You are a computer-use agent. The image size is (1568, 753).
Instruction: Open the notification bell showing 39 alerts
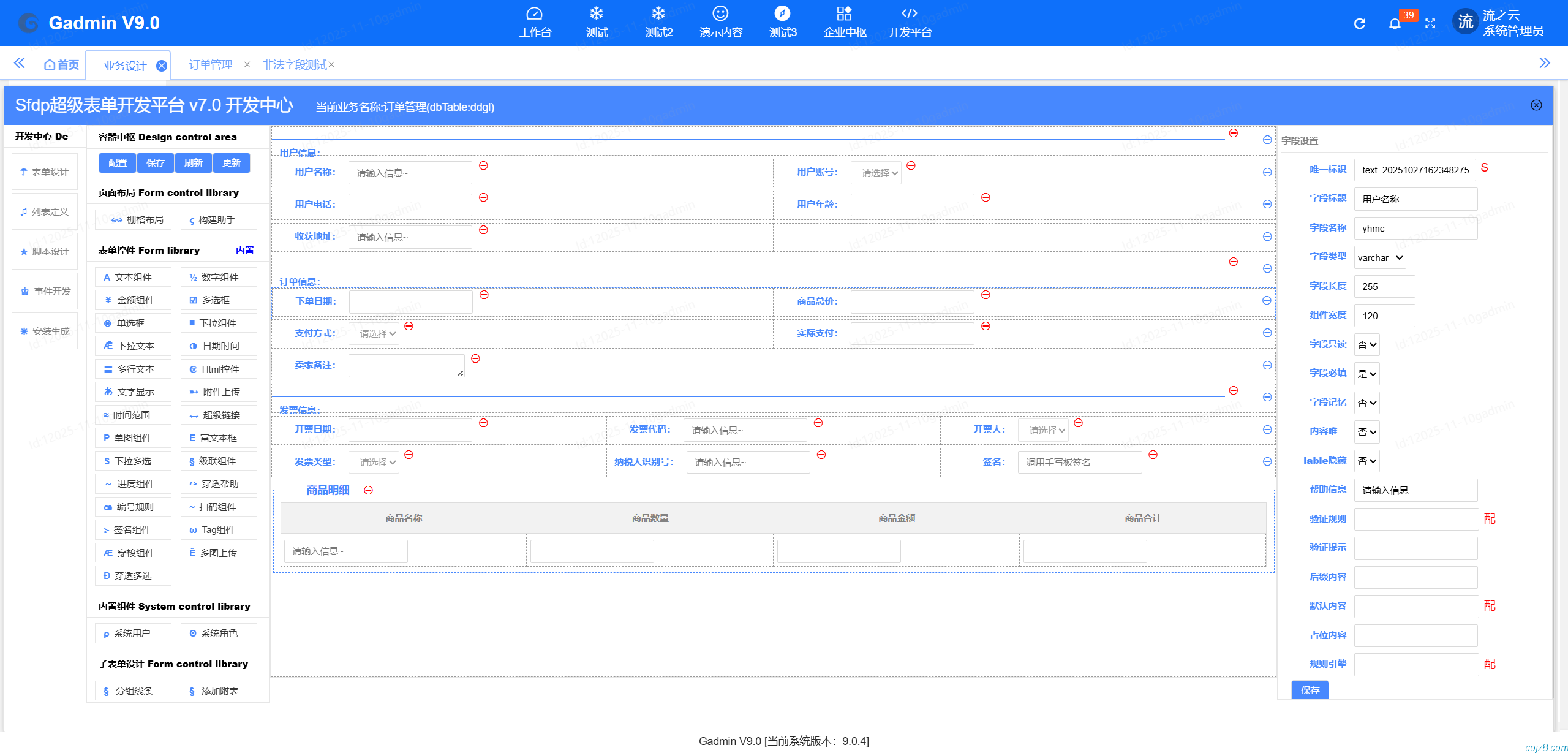pyautogui.click(x=1395, y=23)
